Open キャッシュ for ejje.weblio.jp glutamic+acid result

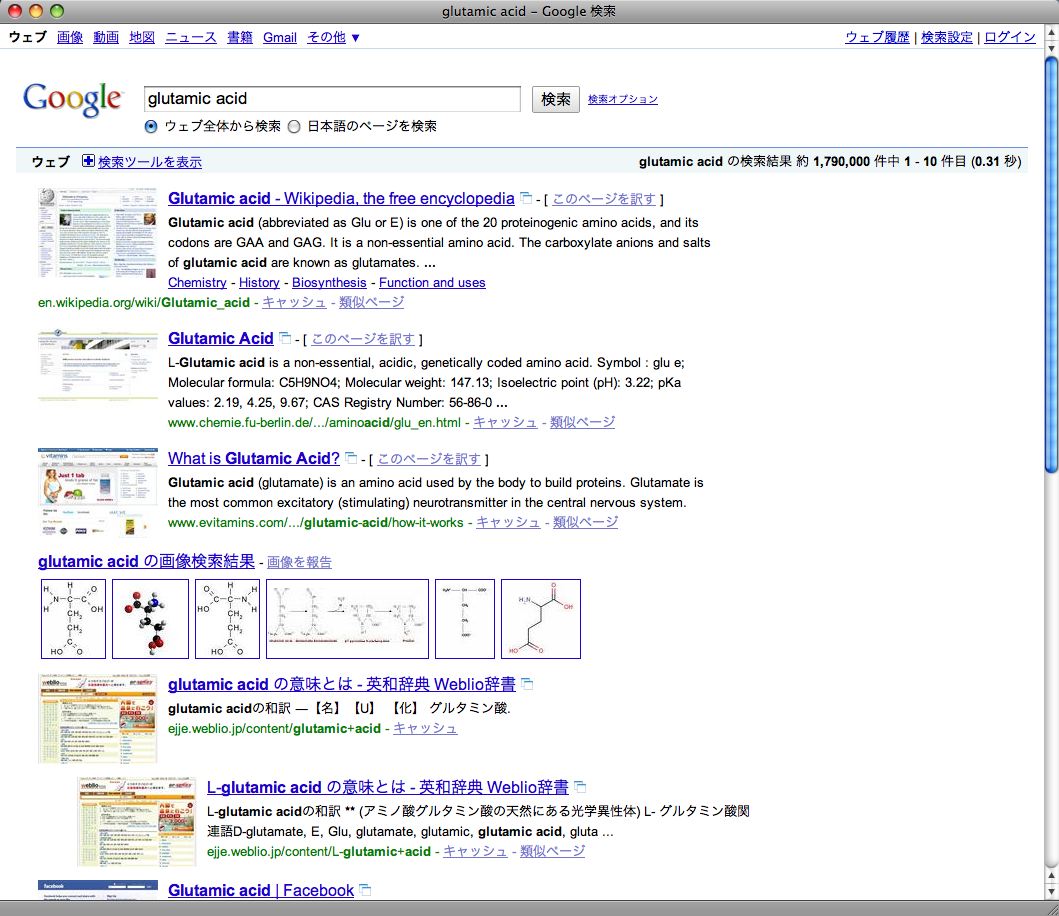click(x=425, y=728)
